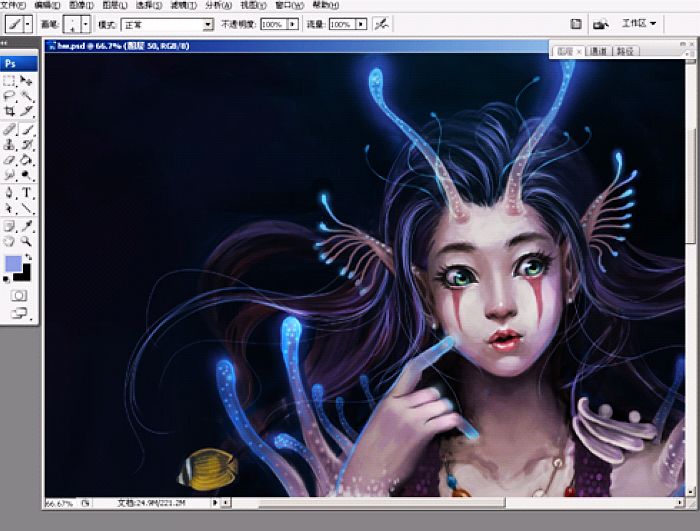Click the Ps logo at toolbox top
700x531 pixels.
point(10,64)
